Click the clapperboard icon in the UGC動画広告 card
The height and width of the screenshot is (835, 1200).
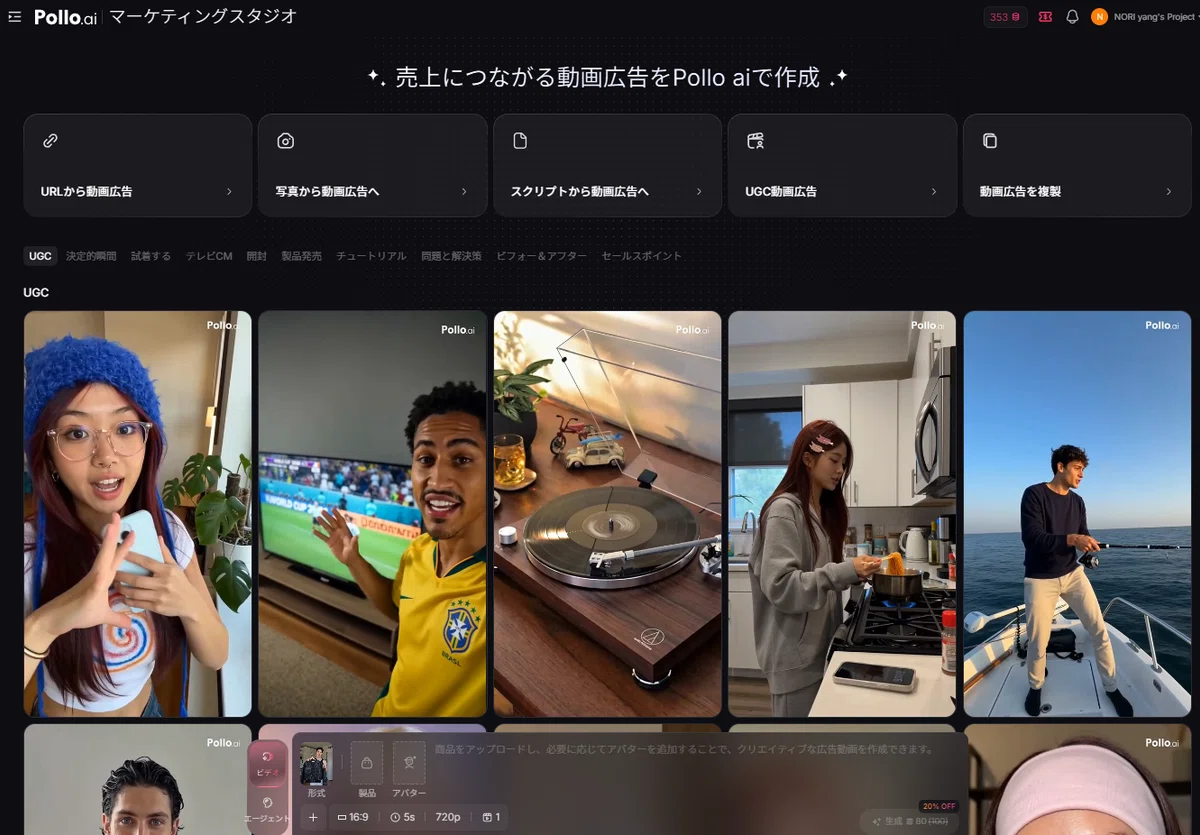coord(755,141)
